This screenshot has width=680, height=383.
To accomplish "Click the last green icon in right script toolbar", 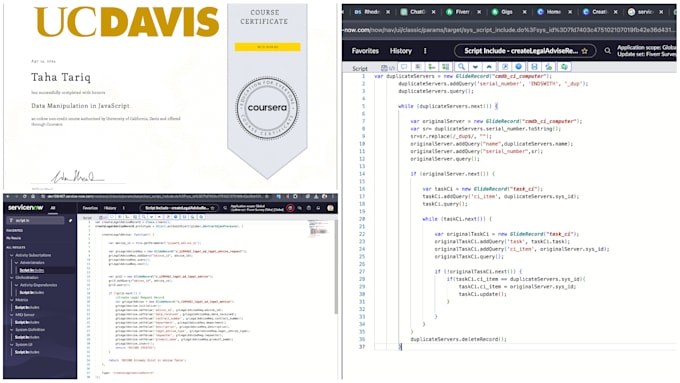I will pos(564,67).
